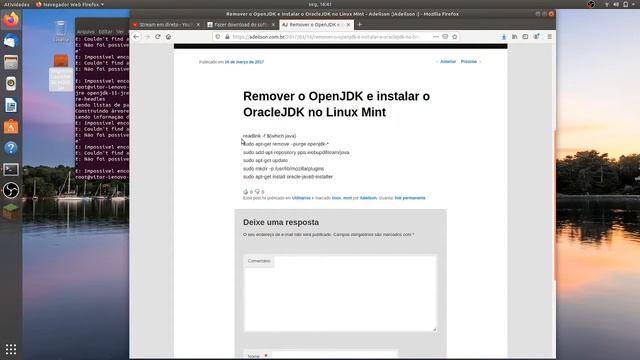This screenshot has height=360, width=640.
Task: Click the Firefox forward arrow
Action: coord(147,37)
